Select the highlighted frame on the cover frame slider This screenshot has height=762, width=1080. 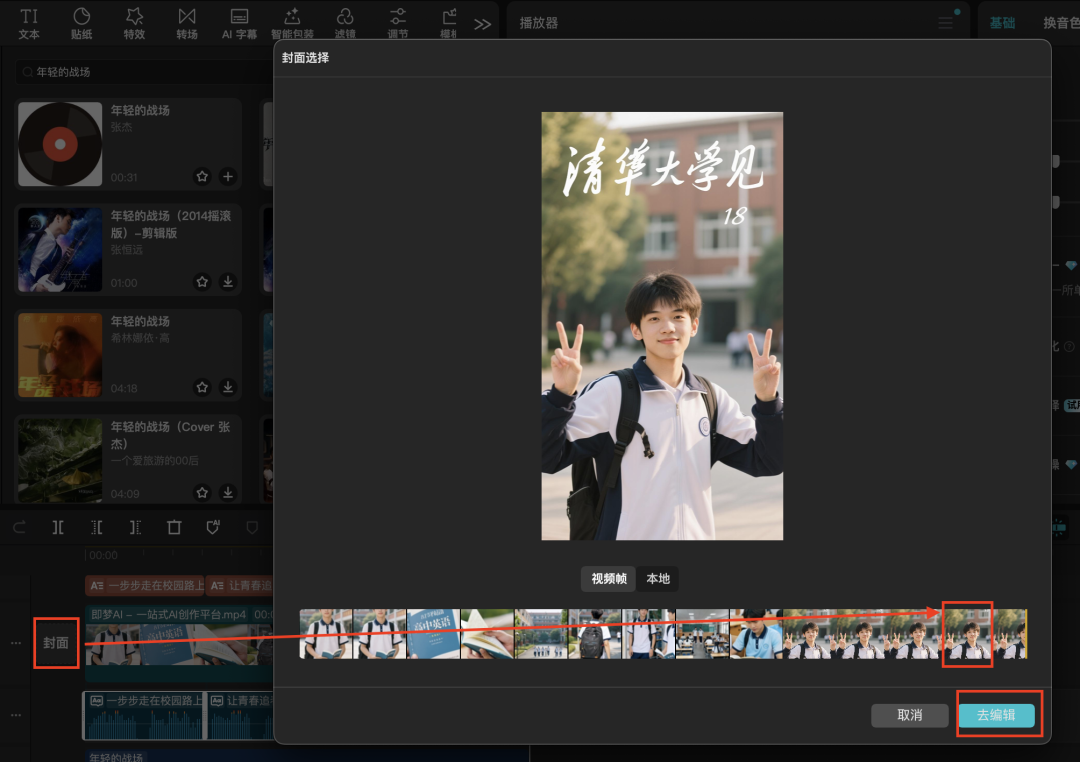coord(966,634)
